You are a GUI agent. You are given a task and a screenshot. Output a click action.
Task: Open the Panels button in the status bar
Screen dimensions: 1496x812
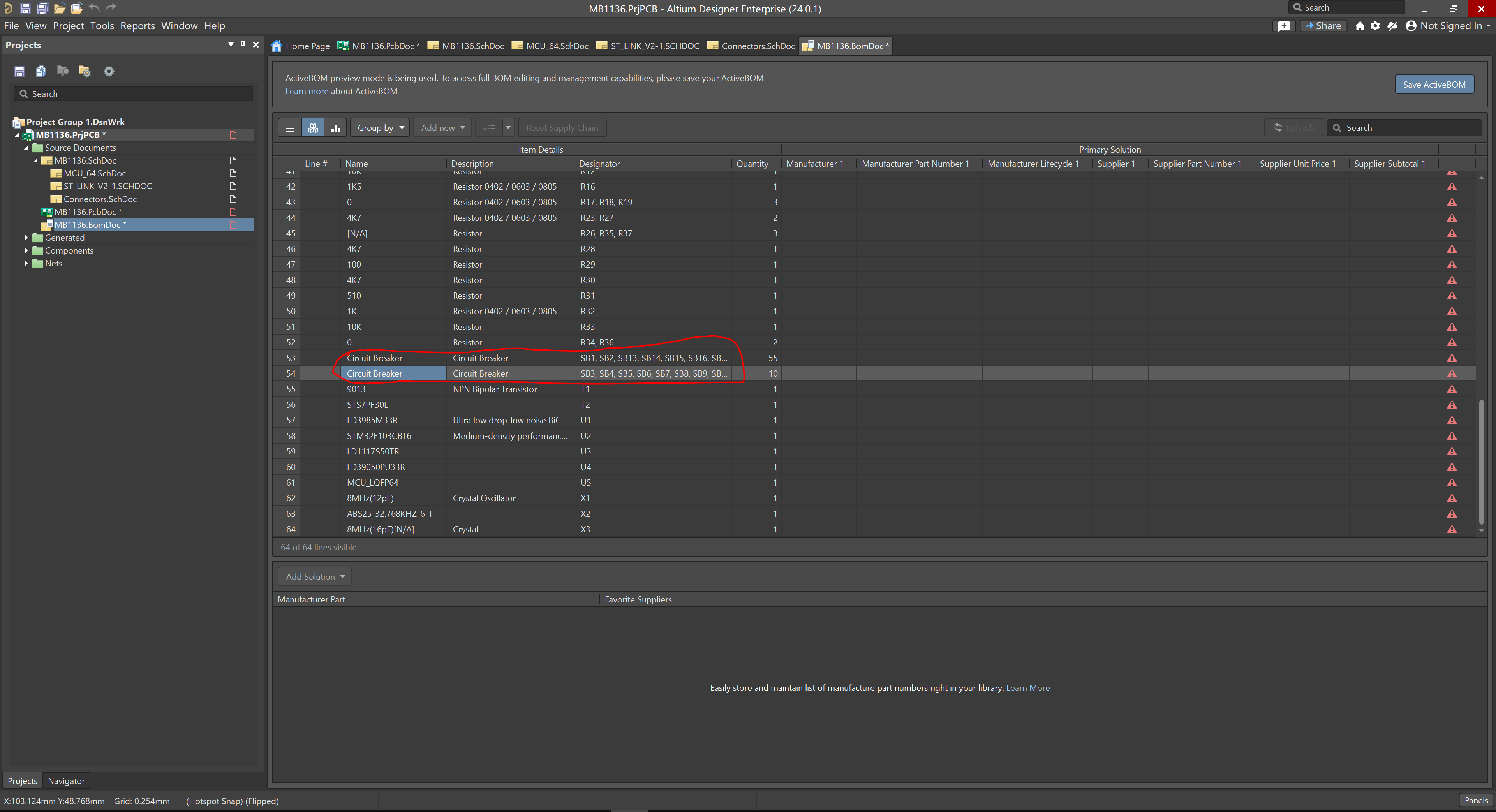(1476, 800)
